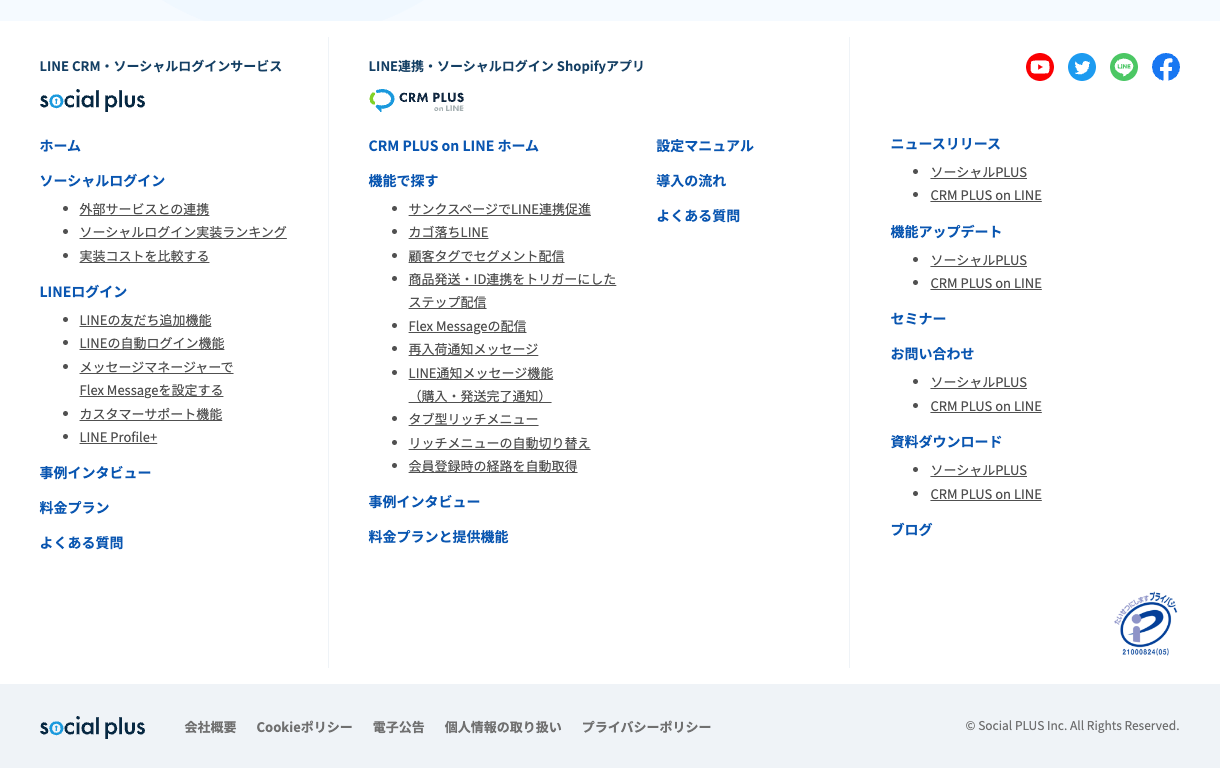Open CRM PLUS on LINE under 機能アップデート
This screenshot has width=1220, height=768.
986,283
